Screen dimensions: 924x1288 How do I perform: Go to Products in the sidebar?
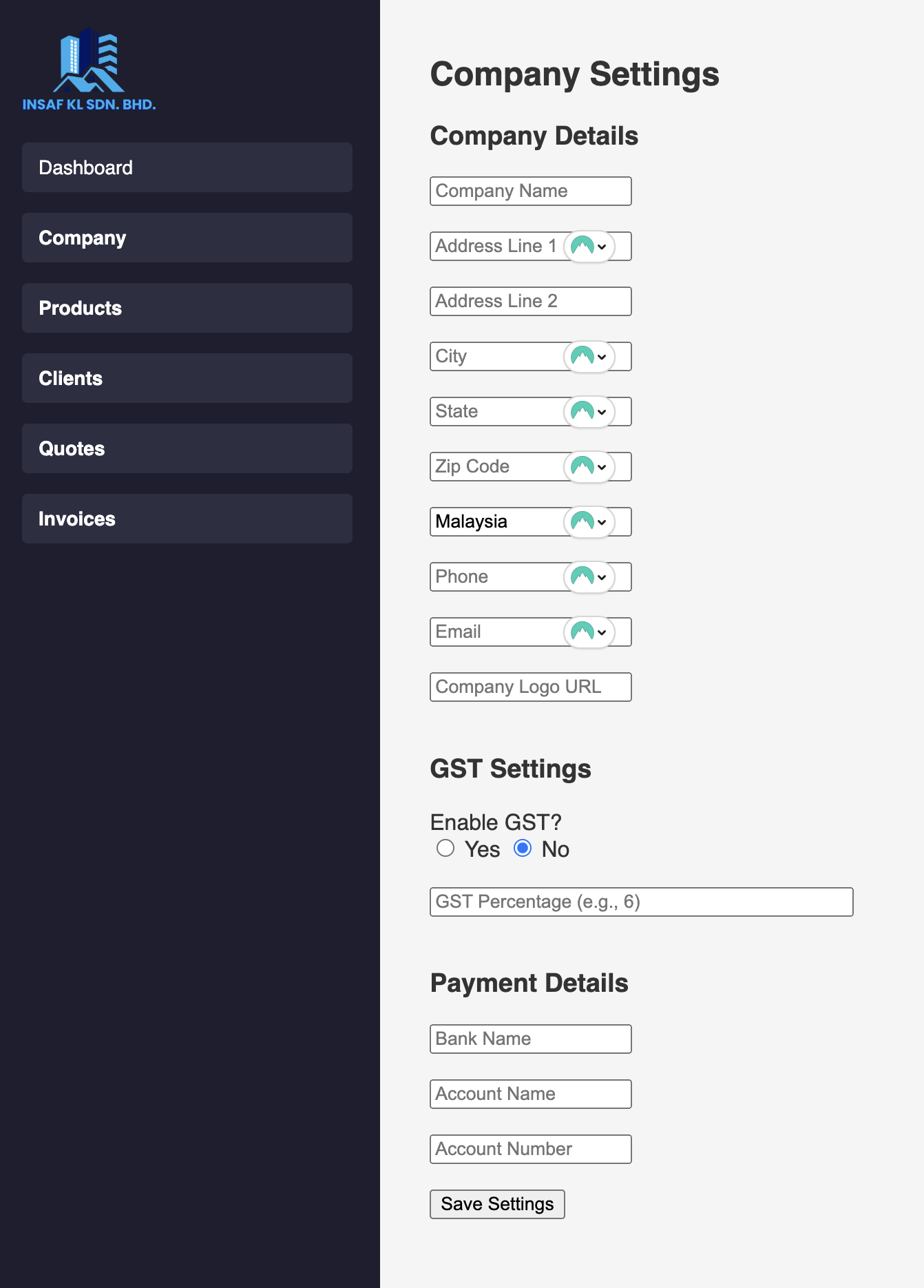tap(187, 308)
